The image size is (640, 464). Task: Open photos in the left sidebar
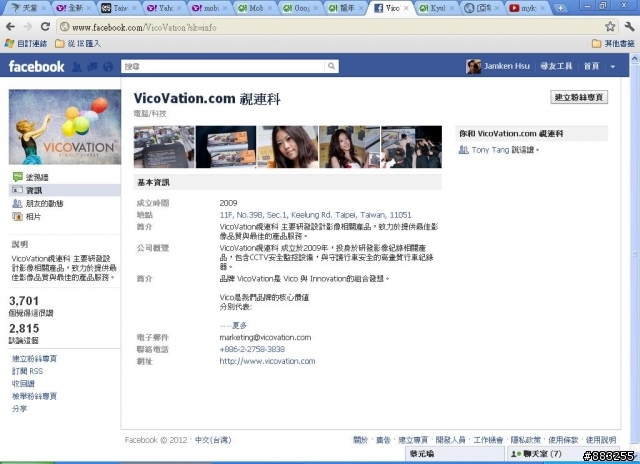[27, 216]
